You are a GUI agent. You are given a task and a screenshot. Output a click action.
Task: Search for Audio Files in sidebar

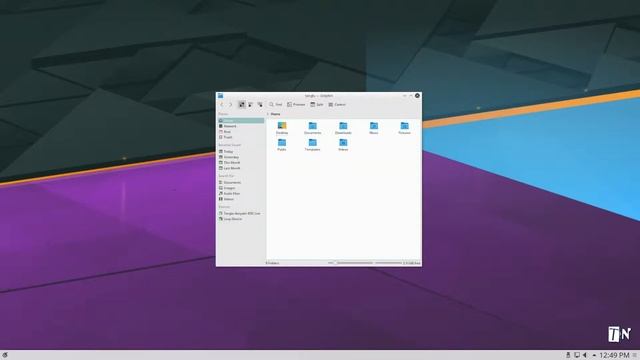pos(241,193)
